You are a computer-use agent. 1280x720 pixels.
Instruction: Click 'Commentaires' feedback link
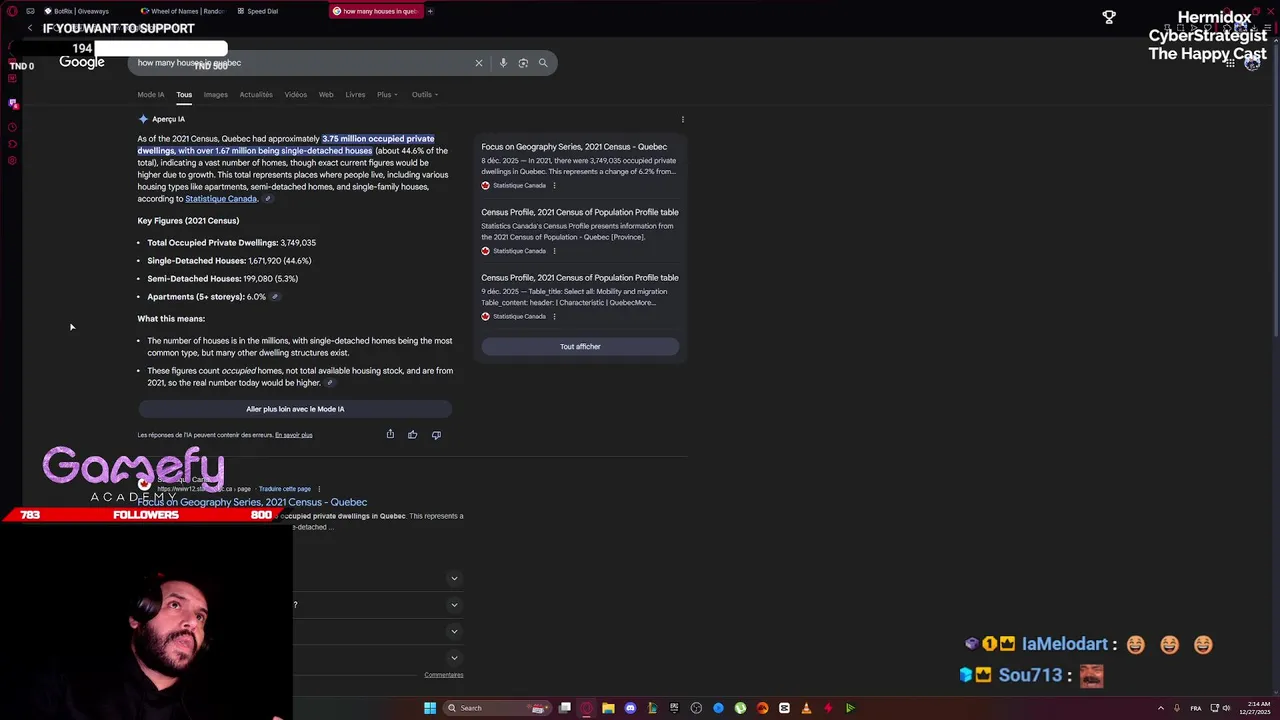(444, 675)
